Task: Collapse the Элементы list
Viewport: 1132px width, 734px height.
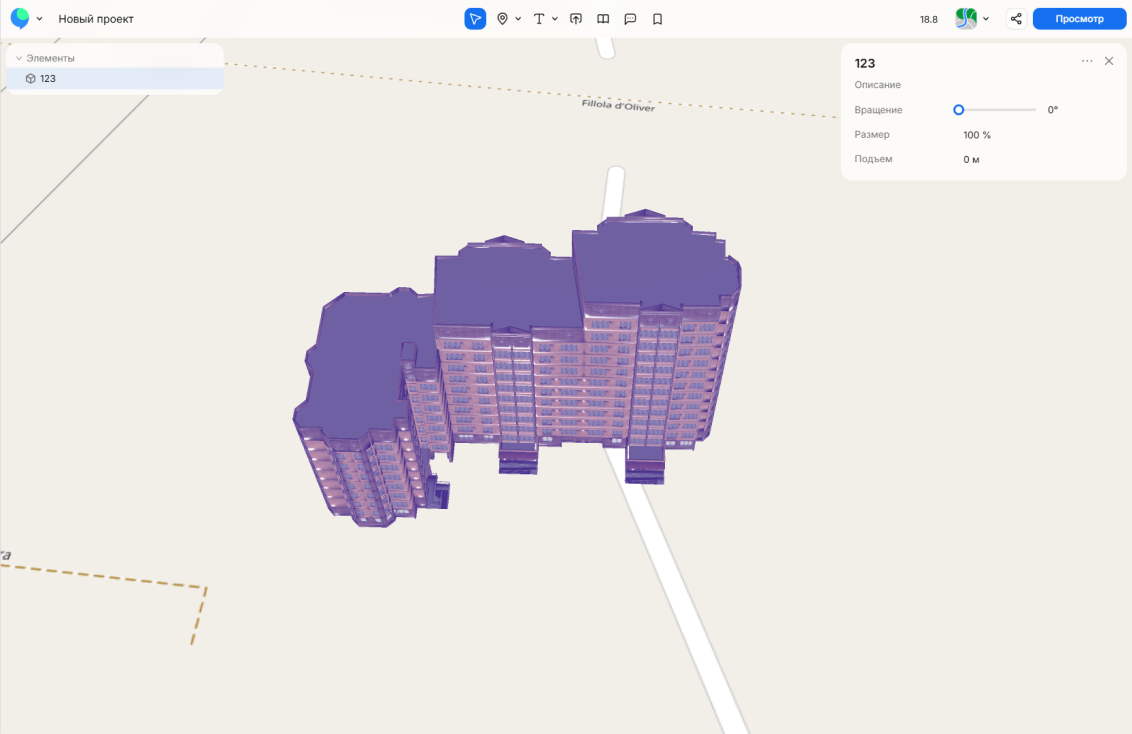Action: [x=19, y=59]
